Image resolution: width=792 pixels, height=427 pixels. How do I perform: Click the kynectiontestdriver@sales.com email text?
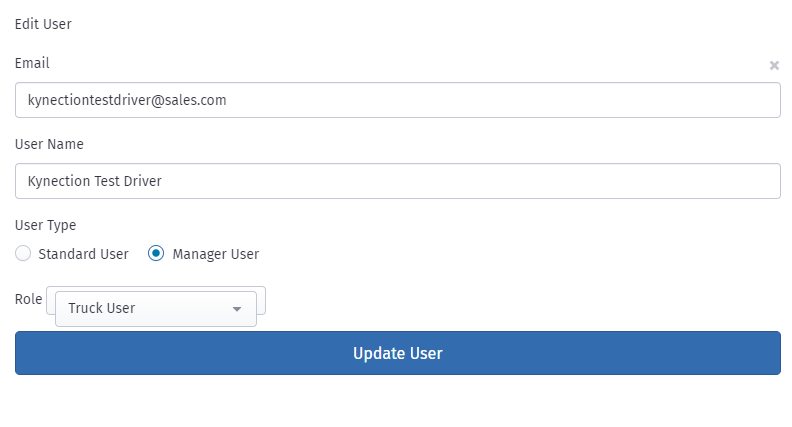pos(127,100)
